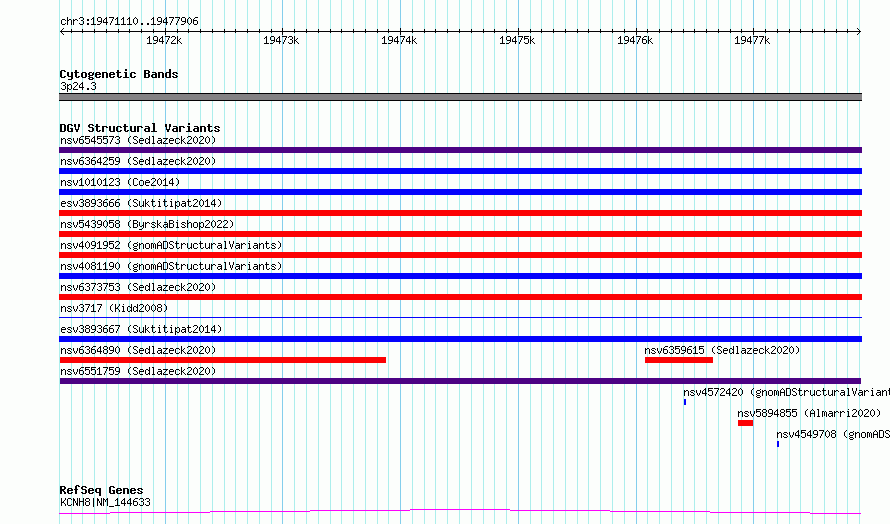
Task: Select the 3p24.3 band label
Action: coord(78,86)
